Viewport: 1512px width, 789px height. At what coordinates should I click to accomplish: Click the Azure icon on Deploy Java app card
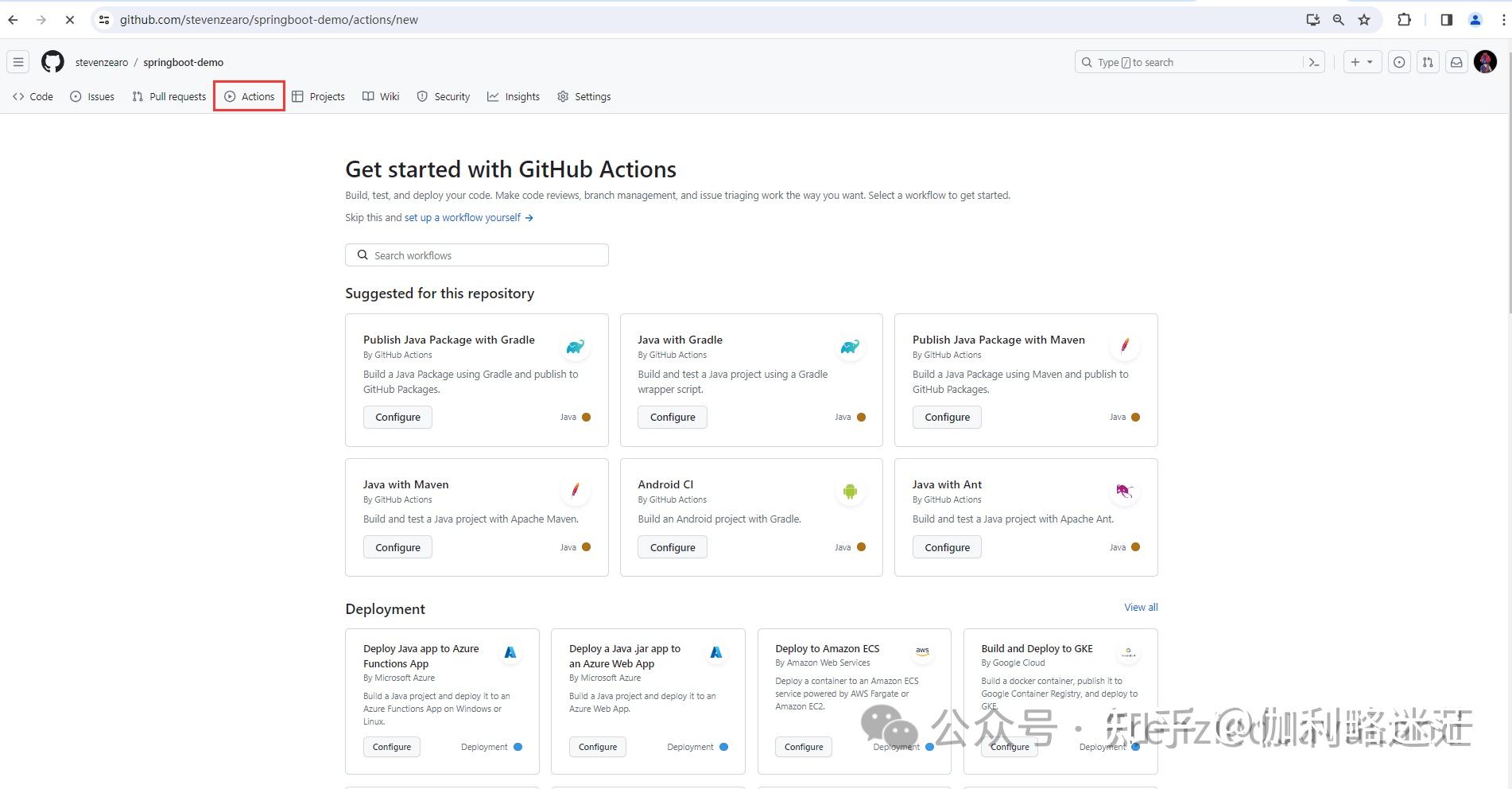510,651
